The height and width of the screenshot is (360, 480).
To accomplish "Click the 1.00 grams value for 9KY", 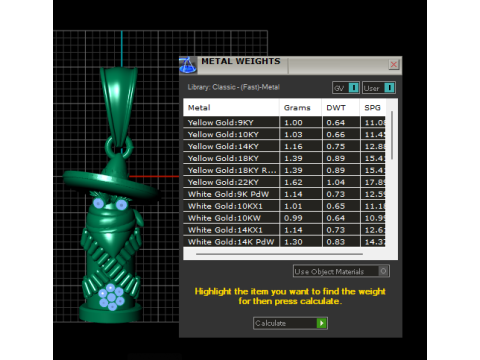I will [293, 122].
